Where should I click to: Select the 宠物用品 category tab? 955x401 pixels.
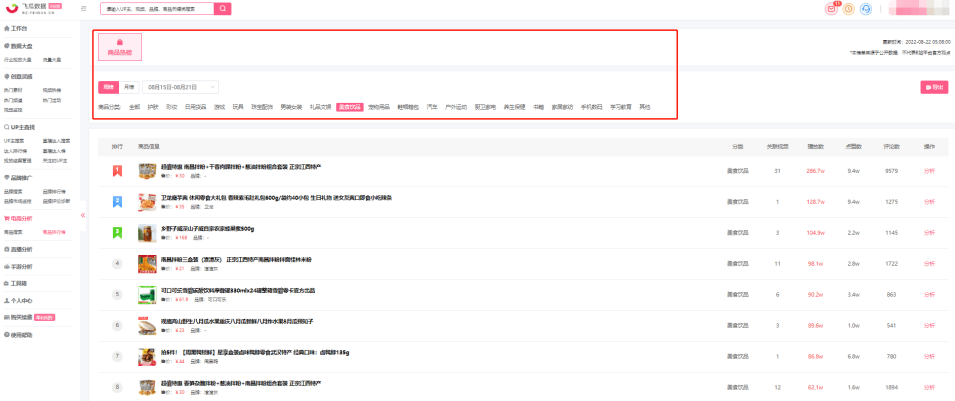pyautogui.click(x=381, y=106)
